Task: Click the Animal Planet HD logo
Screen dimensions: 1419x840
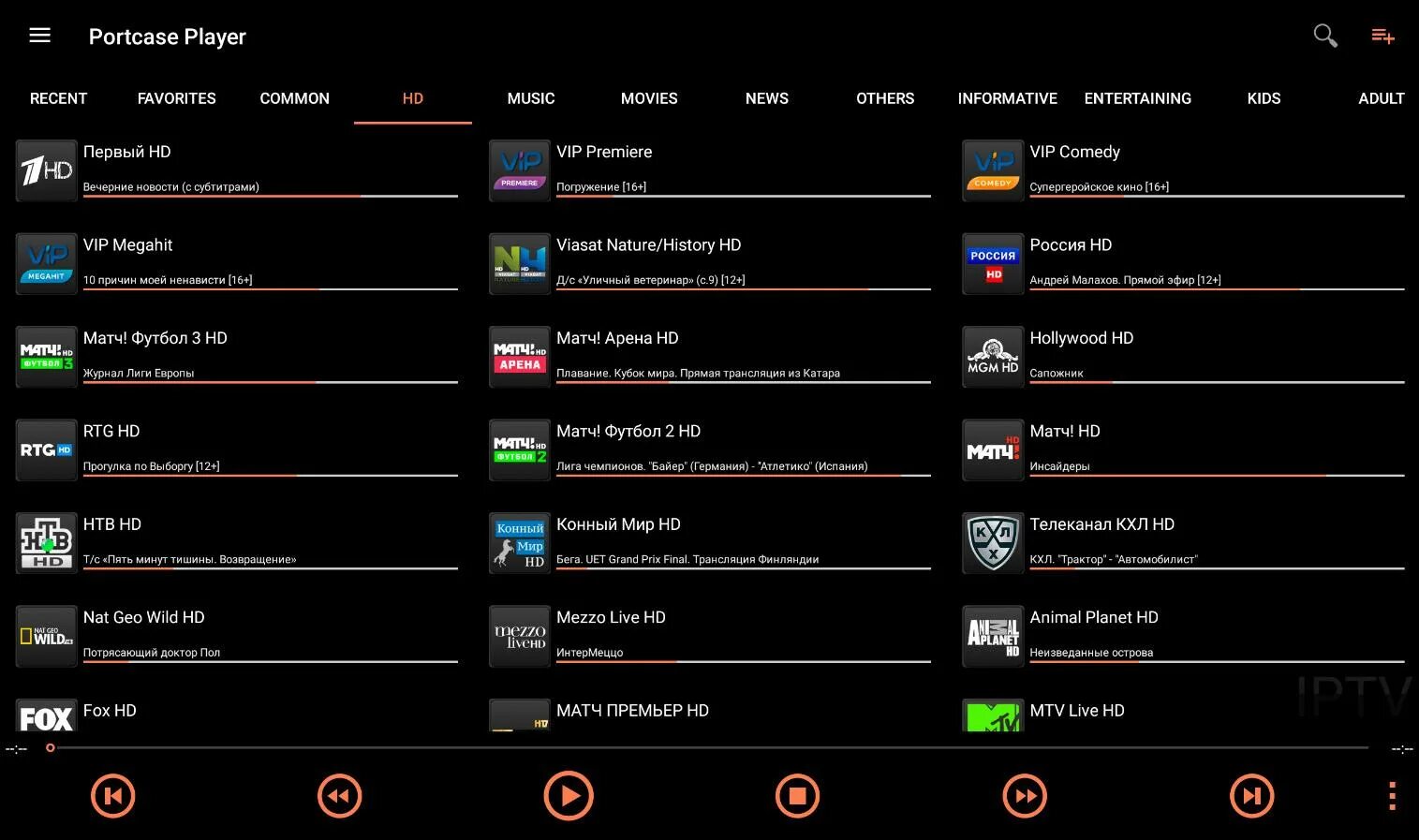Action: [x=993, y=636]
